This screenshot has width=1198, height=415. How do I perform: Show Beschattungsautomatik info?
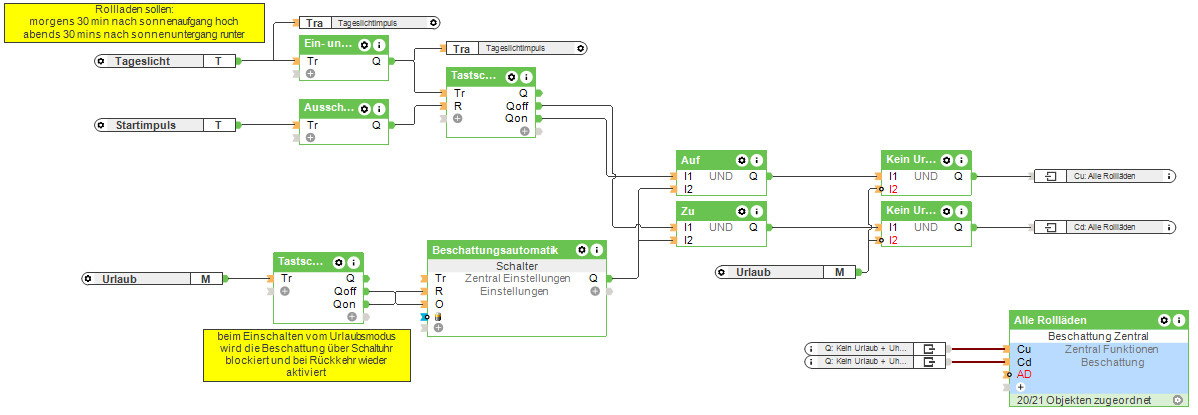pyautogui.click(x=595, y=250)
